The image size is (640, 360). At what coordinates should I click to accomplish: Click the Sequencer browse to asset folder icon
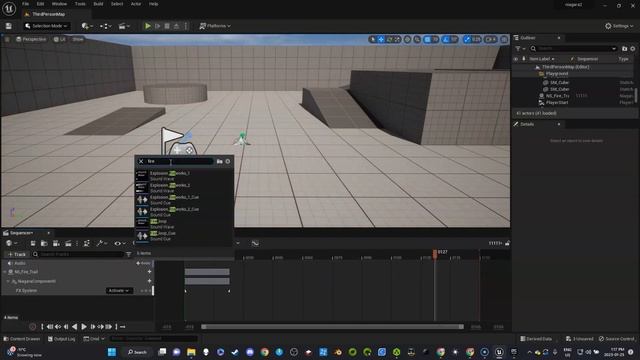(x=44, y=244)
